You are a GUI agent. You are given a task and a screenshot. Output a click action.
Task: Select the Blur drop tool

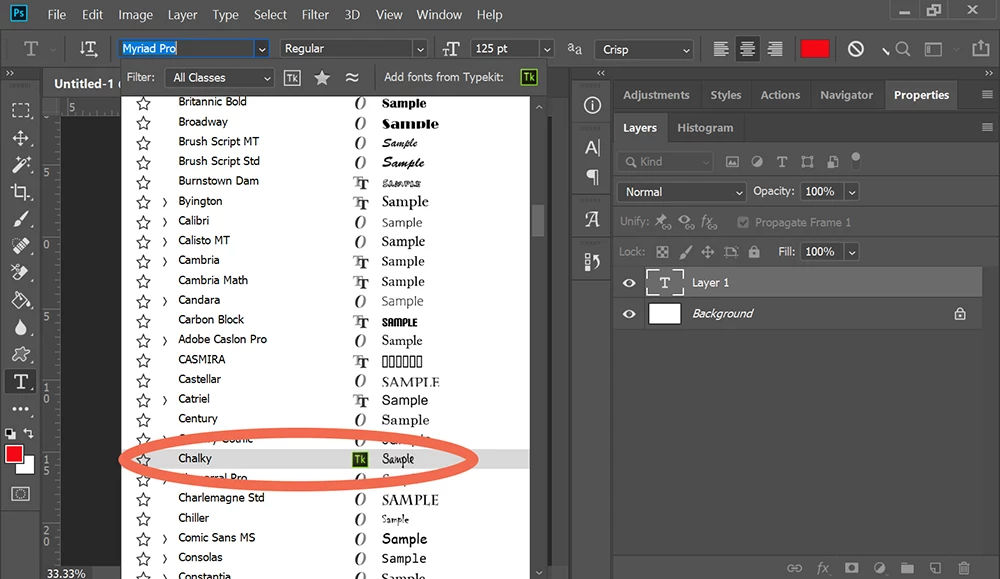pyautogui.click(x=20, y=328)
